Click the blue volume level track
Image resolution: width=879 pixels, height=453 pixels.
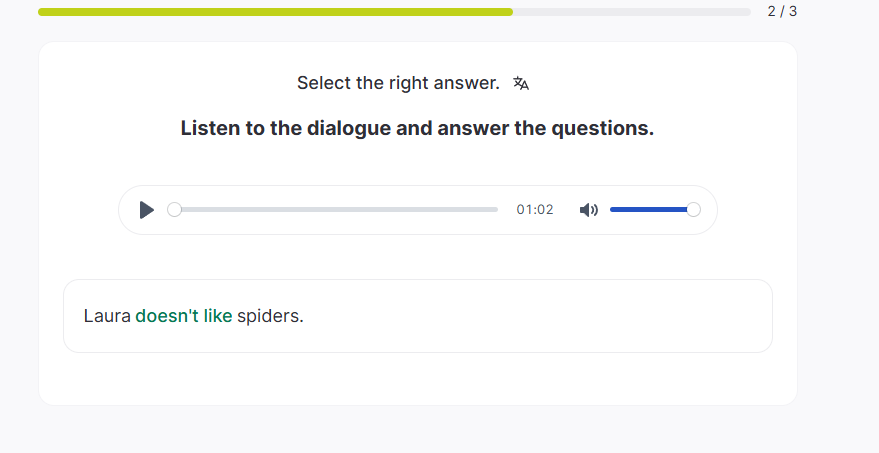(x=648, y=210)
